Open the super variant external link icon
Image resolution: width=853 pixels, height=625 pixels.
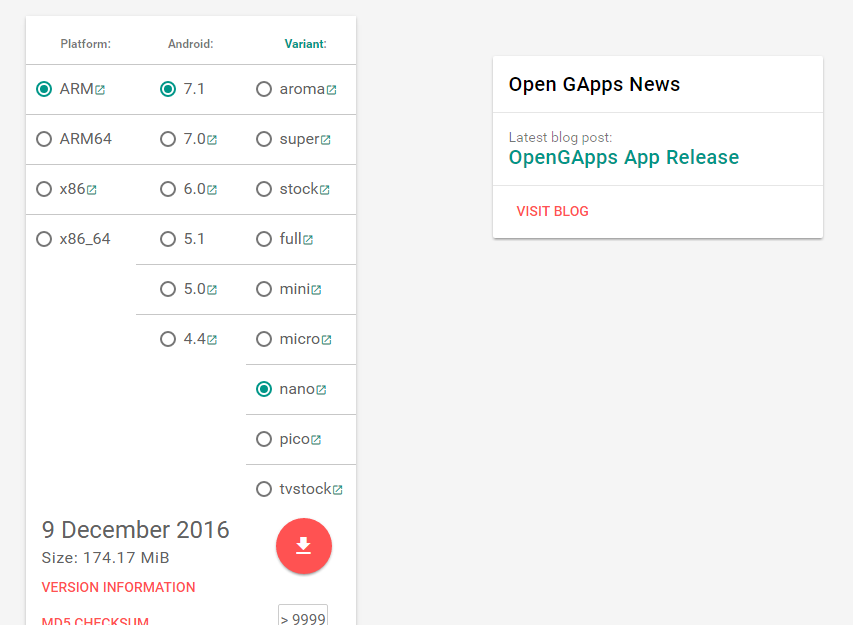325,140
